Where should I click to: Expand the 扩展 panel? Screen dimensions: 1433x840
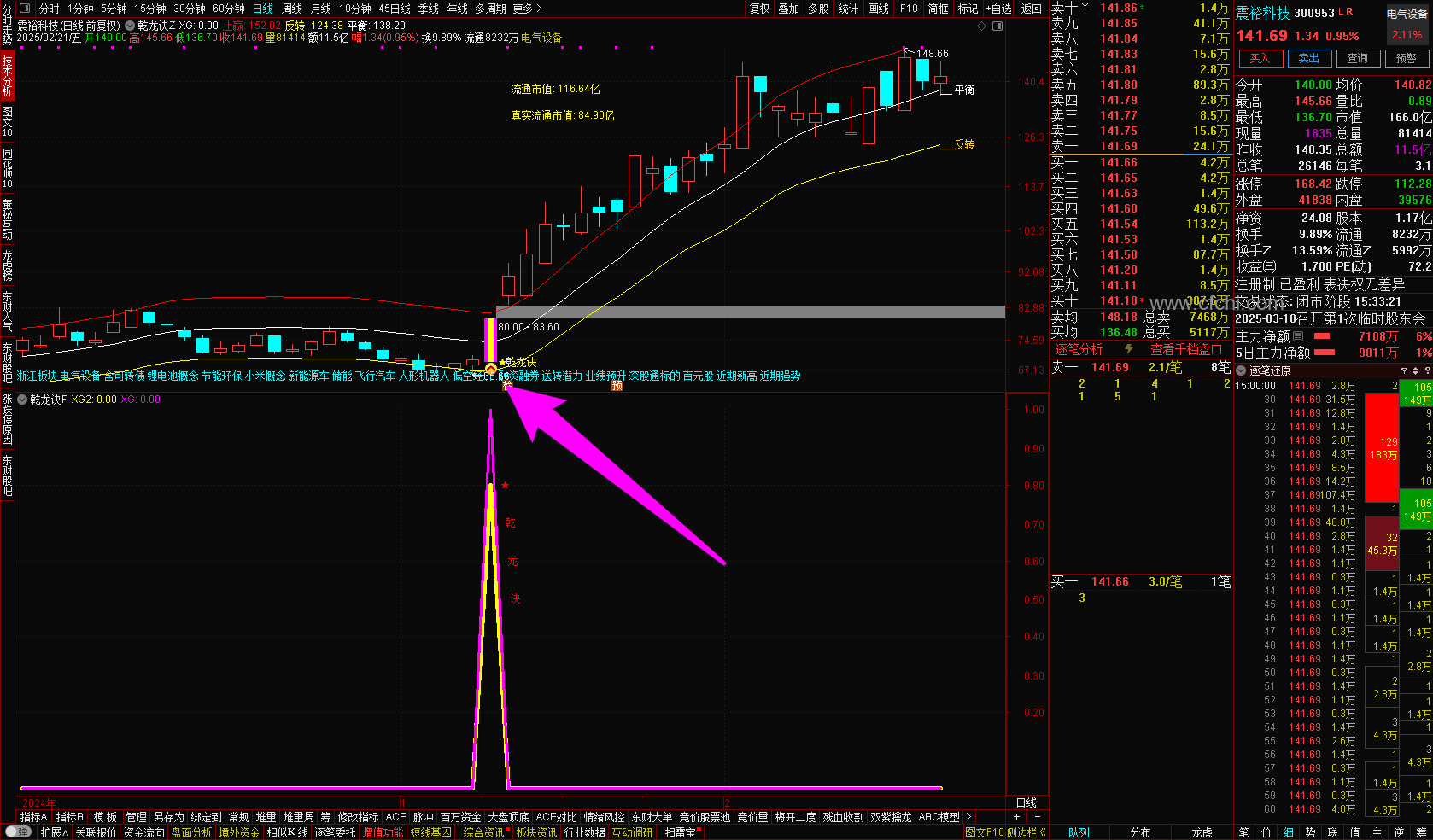click(54, 832)
